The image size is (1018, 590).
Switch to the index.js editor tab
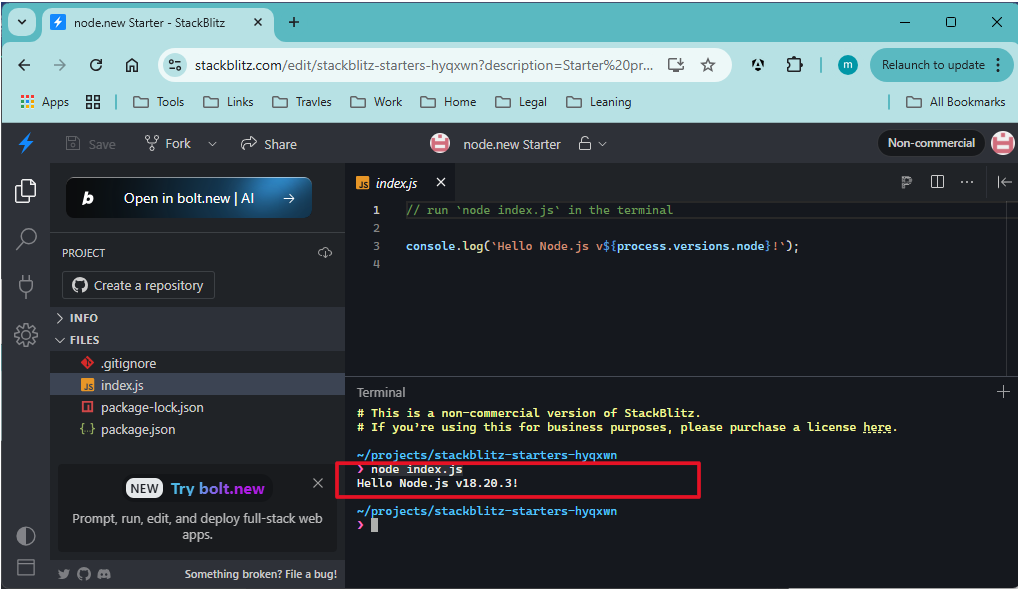[396, 183]
